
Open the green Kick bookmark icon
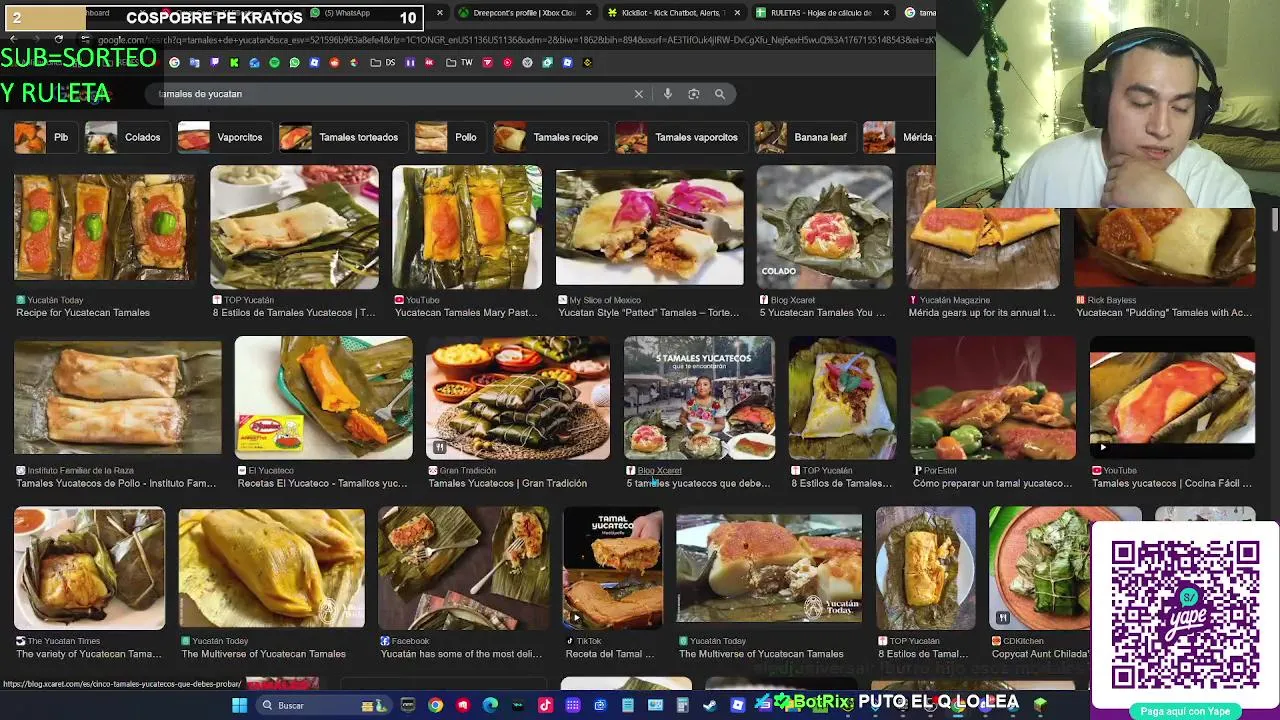[234, 63]
